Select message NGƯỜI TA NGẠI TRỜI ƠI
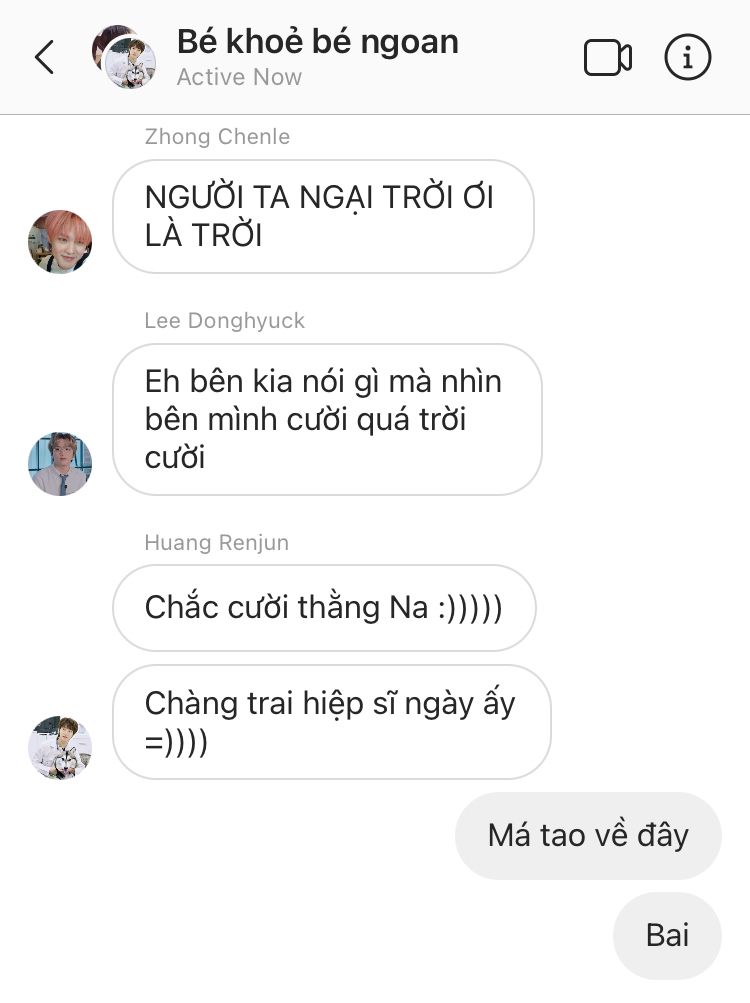 323,216
